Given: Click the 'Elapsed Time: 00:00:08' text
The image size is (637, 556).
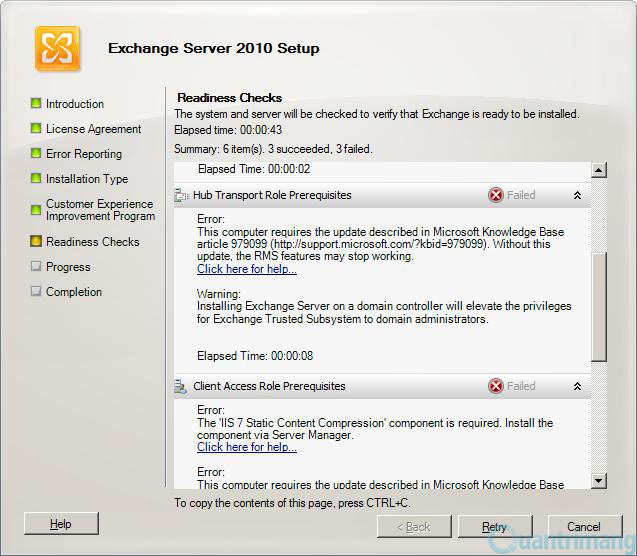Looking at the screenshot, I should point(255,356).
